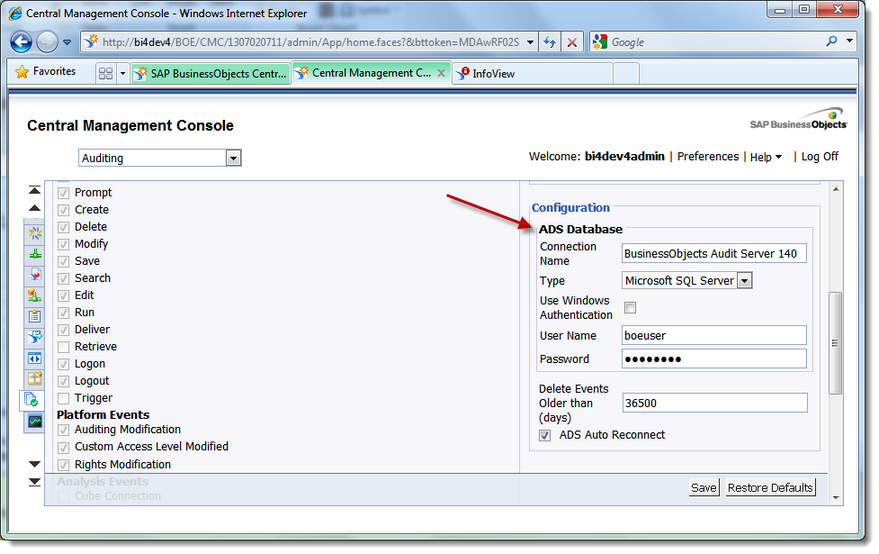Go back using the browser Back arrow

click(x=21, y=42)
